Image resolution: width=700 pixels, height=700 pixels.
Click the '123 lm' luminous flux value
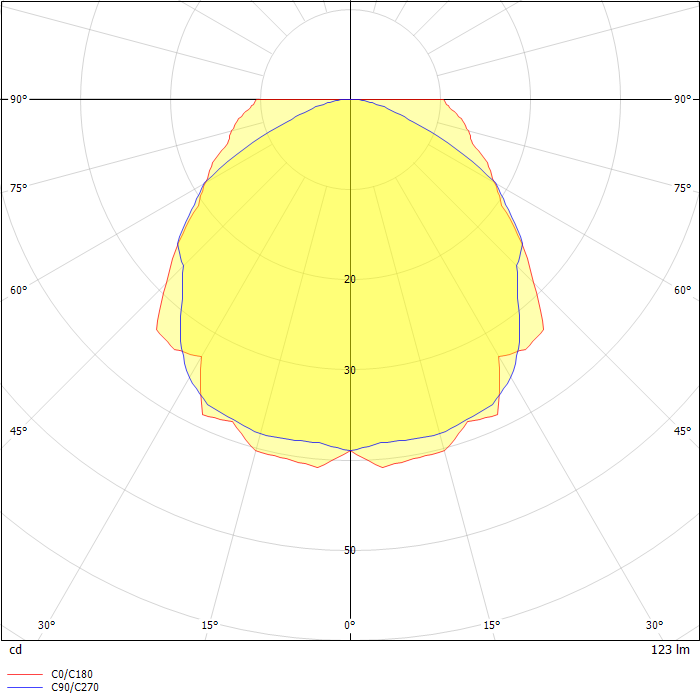point(670,650)
